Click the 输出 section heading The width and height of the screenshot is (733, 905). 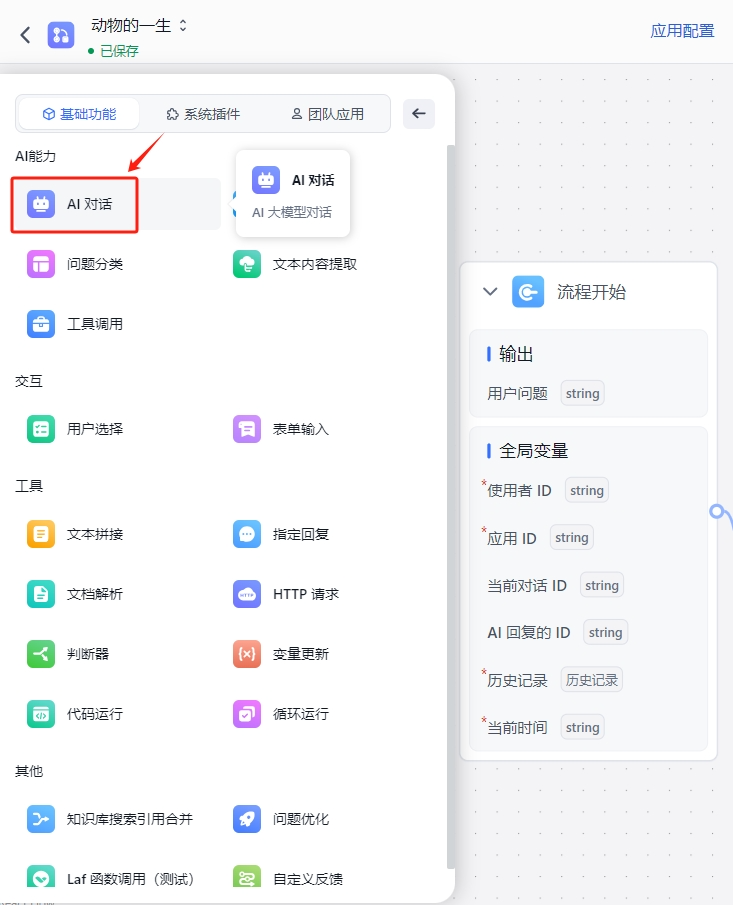[517, 354]
